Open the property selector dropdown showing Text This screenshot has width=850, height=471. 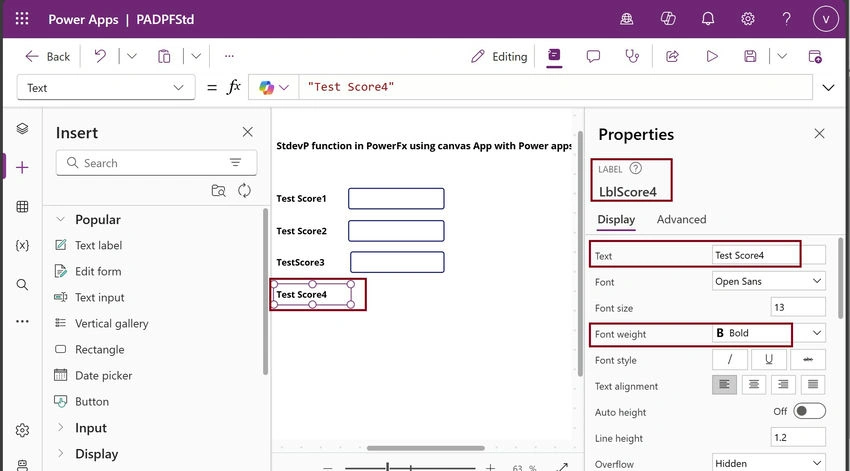tap(106, 88)
